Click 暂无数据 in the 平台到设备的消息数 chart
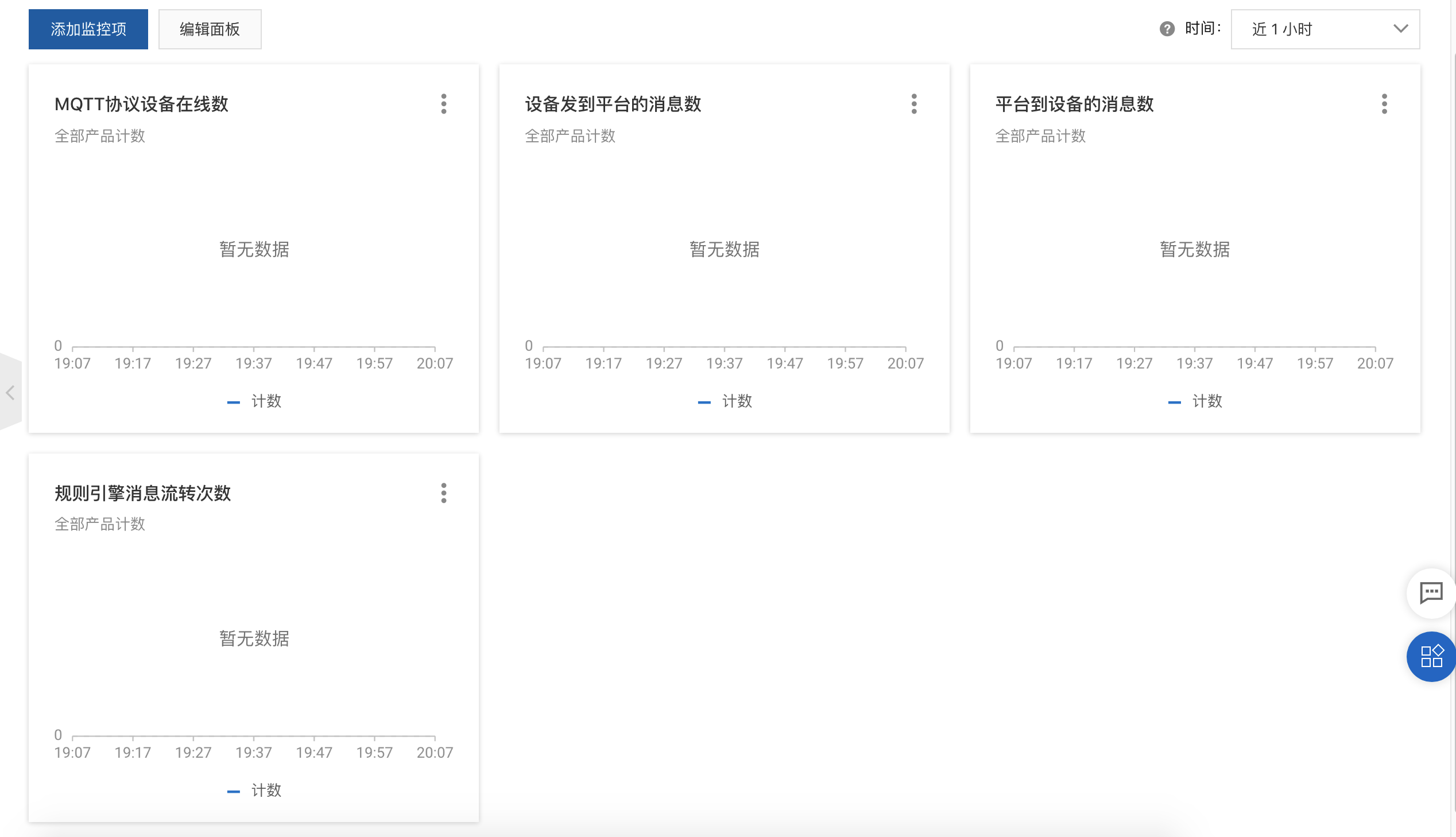 (1195, 249)
